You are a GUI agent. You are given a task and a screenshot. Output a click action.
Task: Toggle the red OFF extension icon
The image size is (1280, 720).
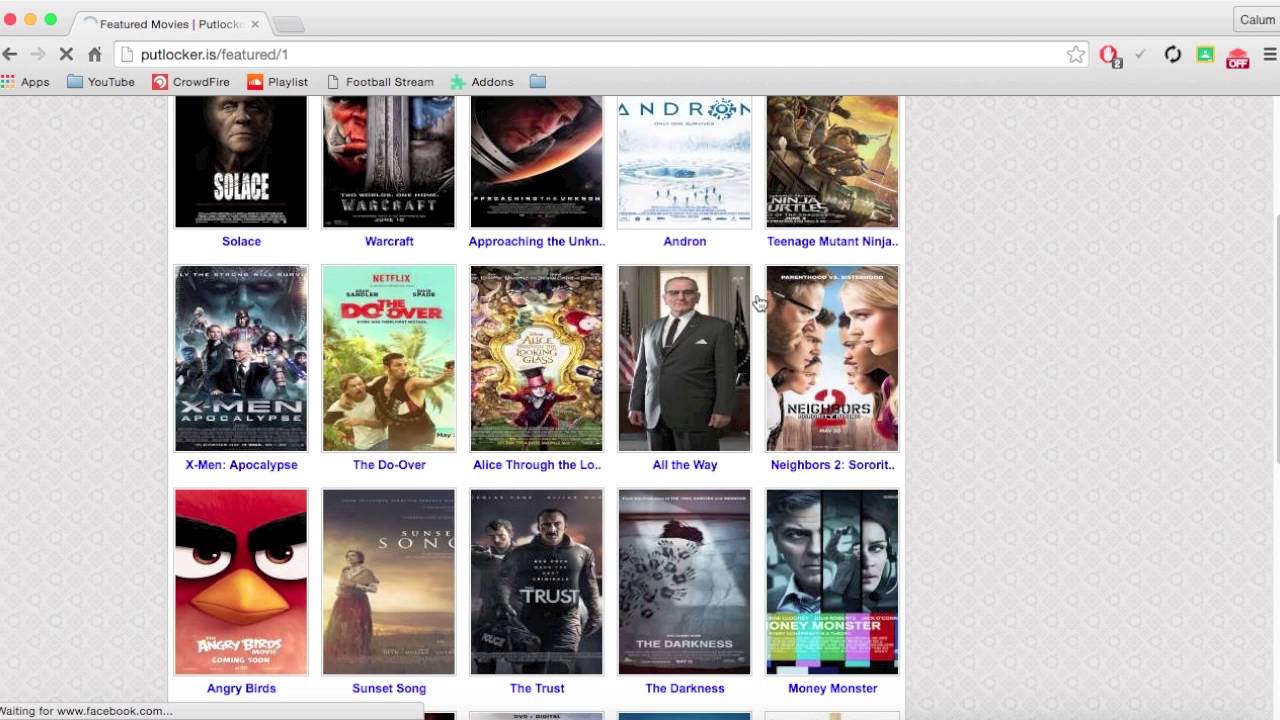[1238, 56]
